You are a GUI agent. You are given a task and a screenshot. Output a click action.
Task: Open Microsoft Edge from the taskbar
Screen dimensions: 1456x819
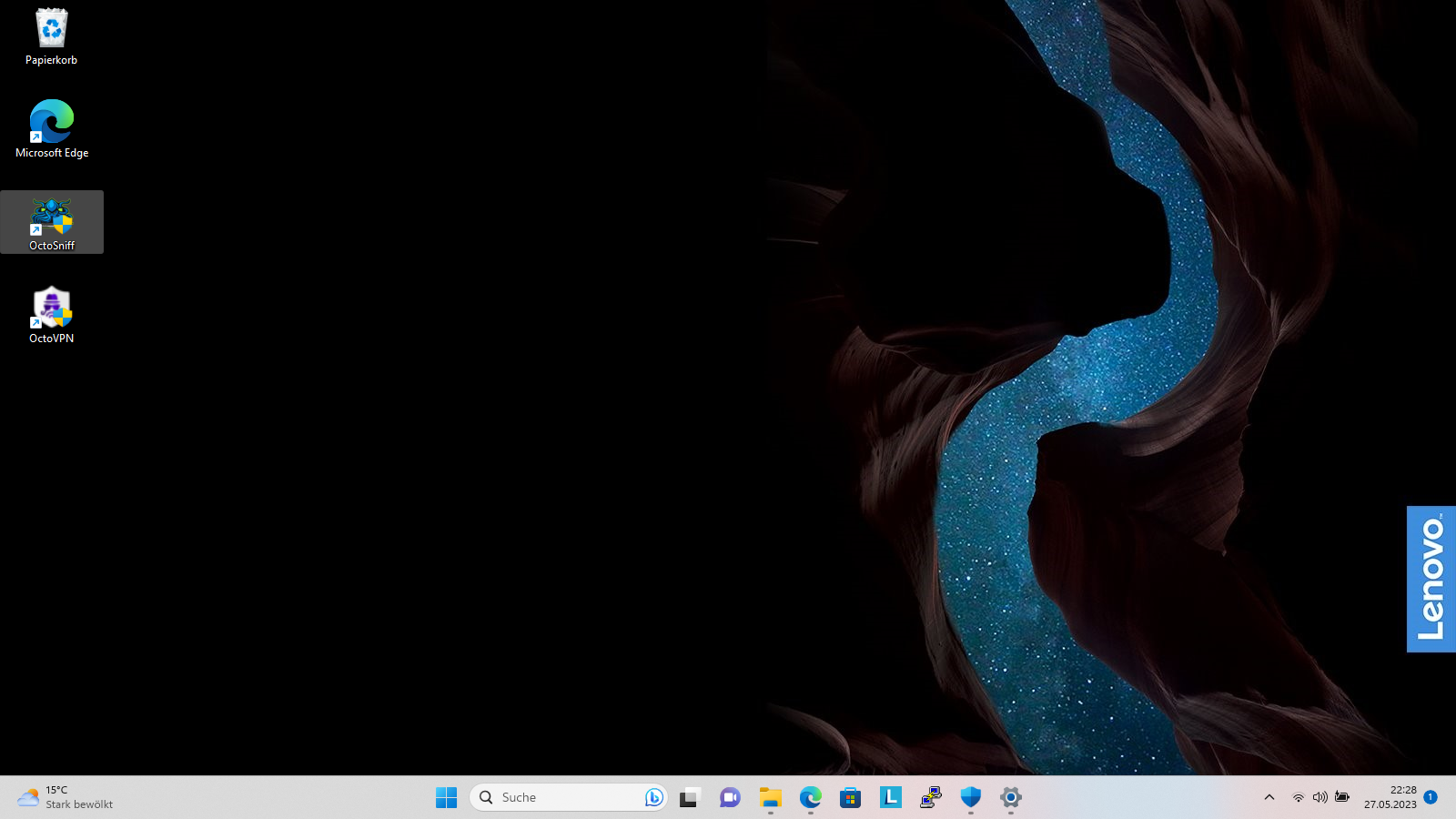point(810,798)
